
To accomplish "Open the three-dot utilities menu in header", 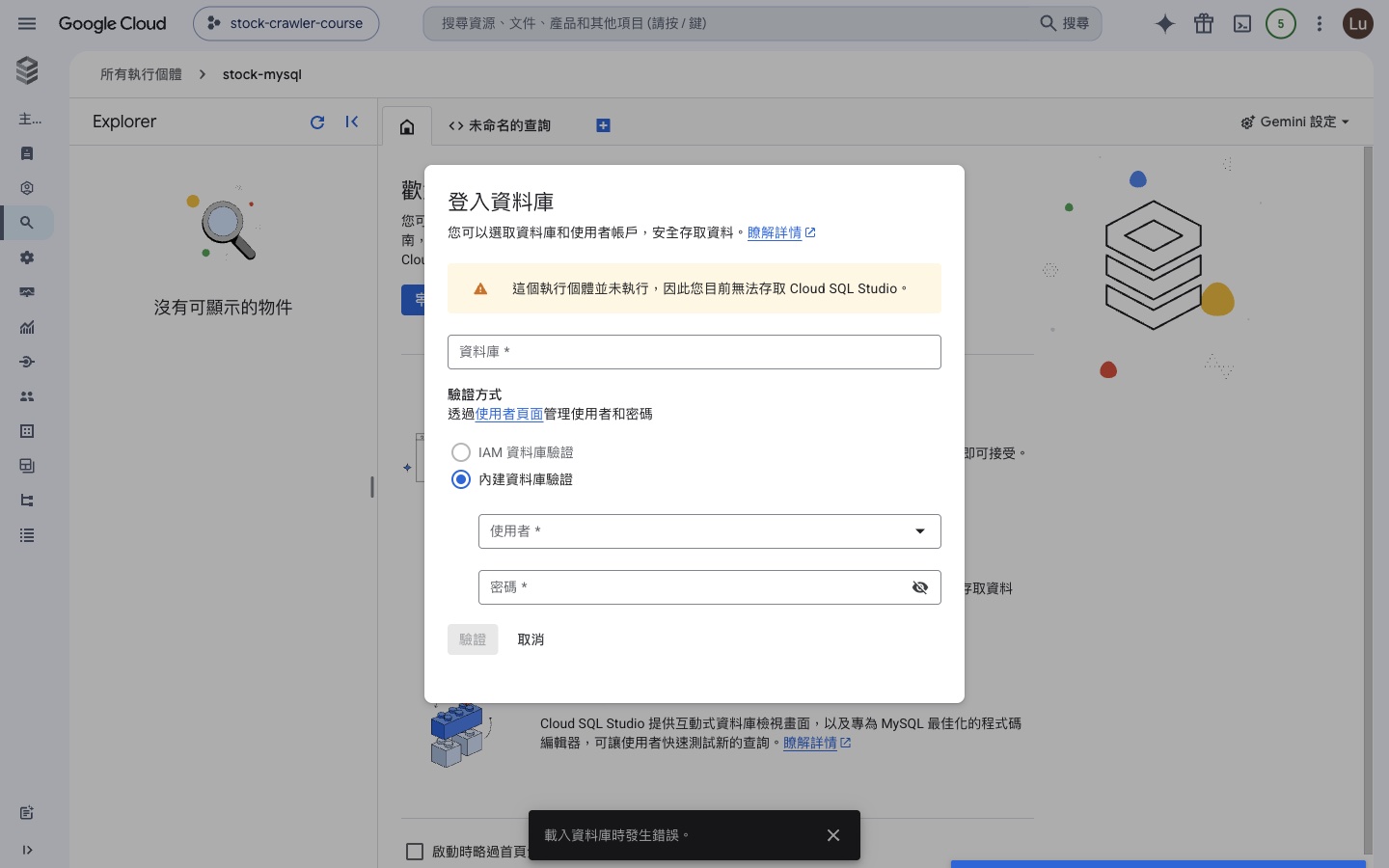I will (1320, 24).
